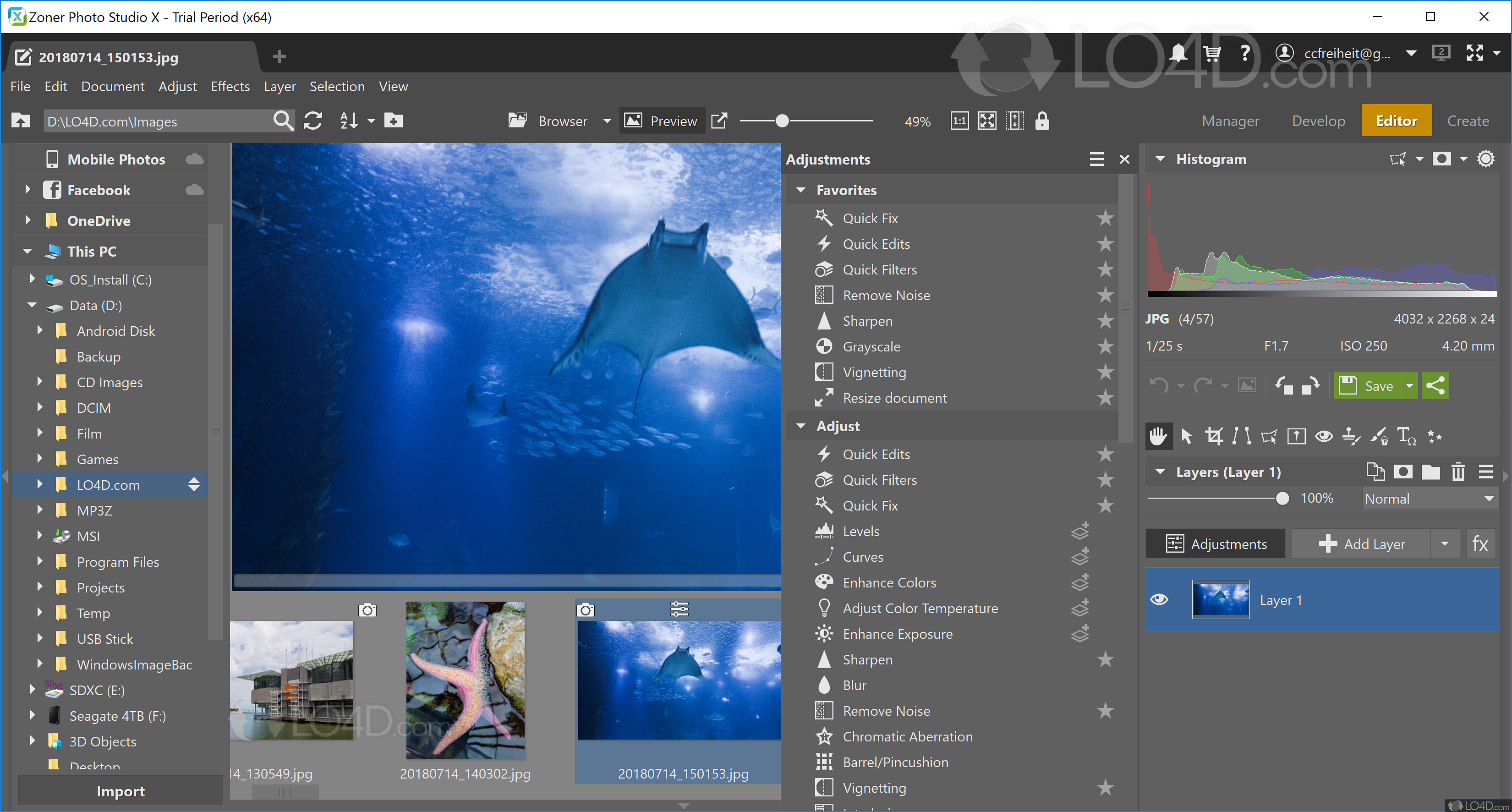Viewport: 1512px width, 812px height.
Task: Click the fx layer effects button
Action: (1480, 543)
